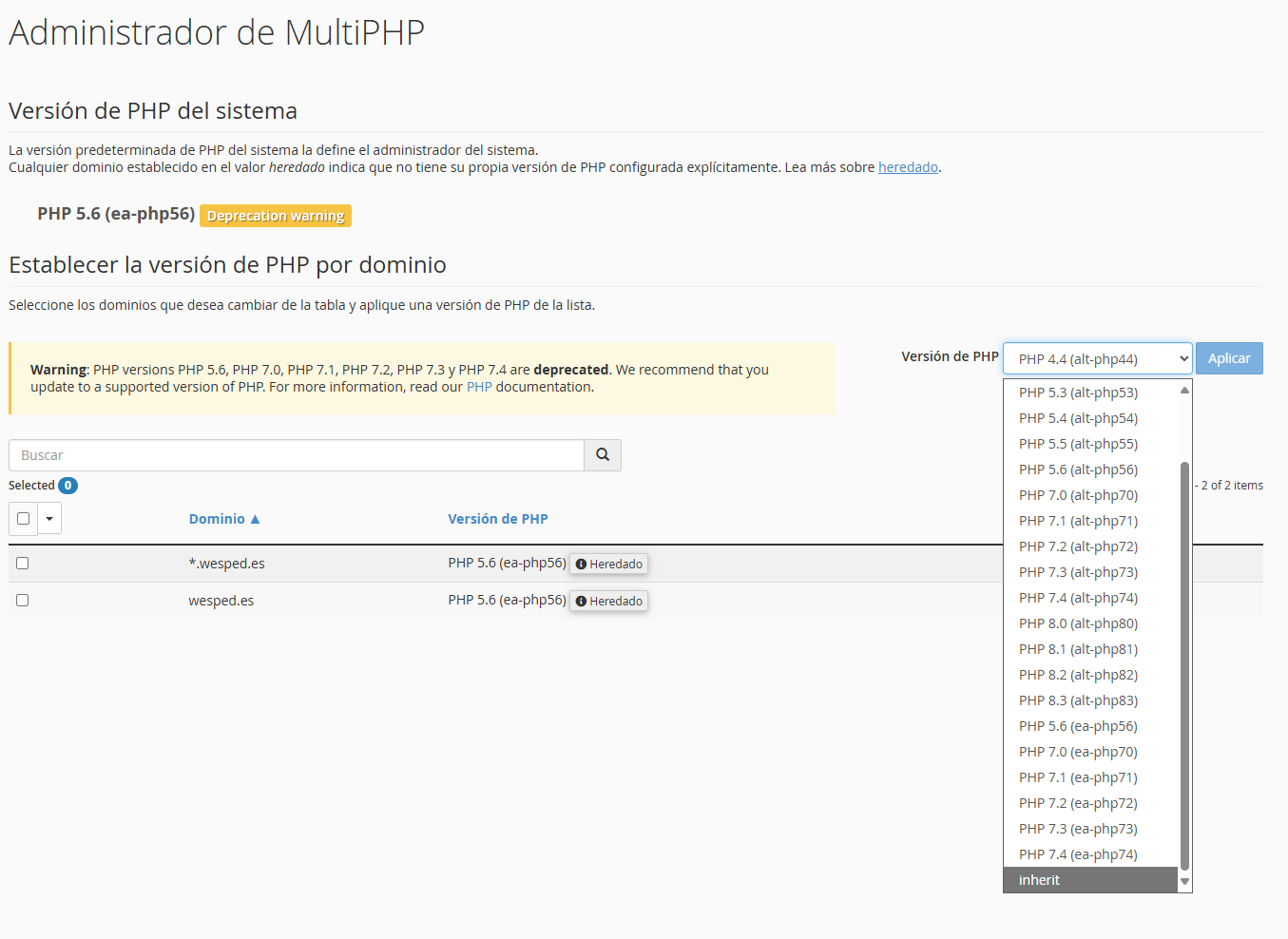
Task: Pick PHP 7.4 (ea-php74) from list
Action: 1078,854
